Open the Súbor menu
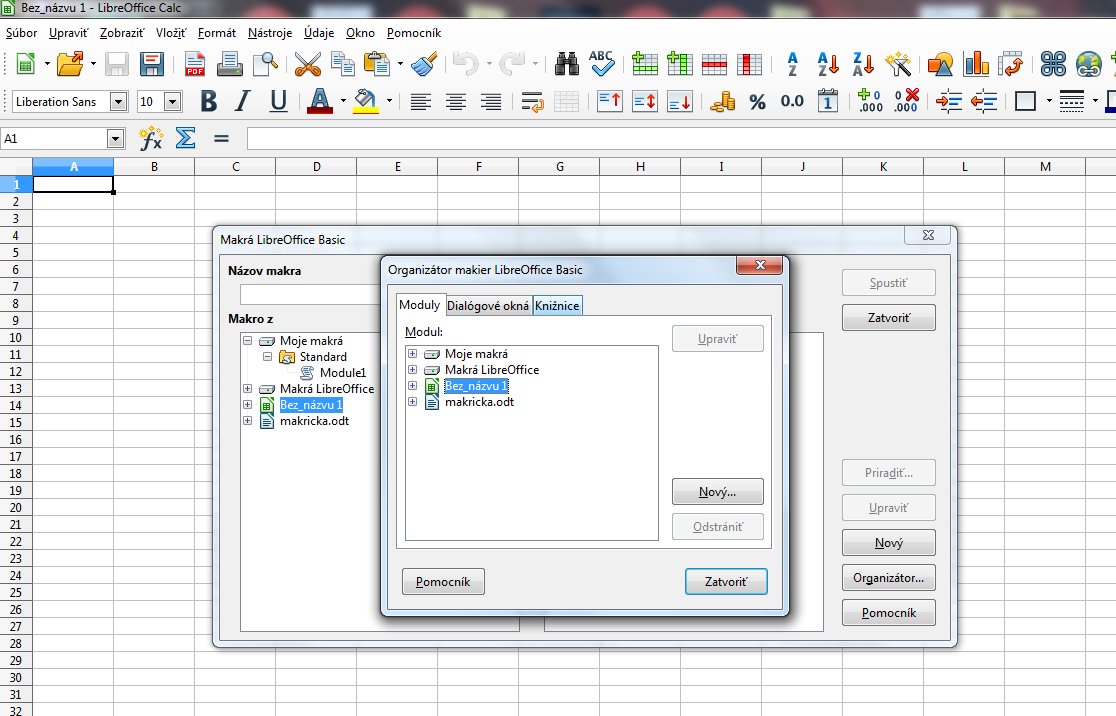Image resolution: width=1116 pixels, height=716 pixels. point(21,33)
